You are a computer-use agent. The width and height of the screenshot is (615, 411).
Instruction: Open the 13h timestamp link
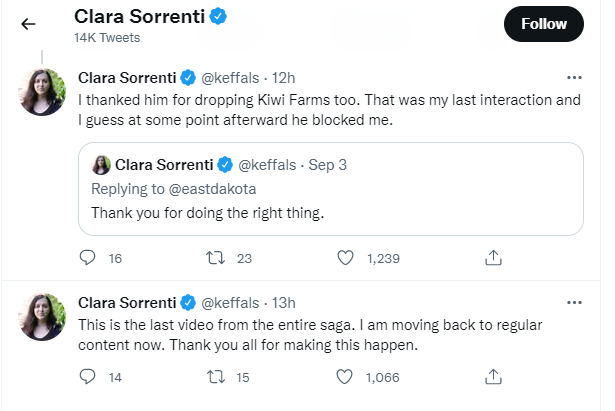[285, 302]
